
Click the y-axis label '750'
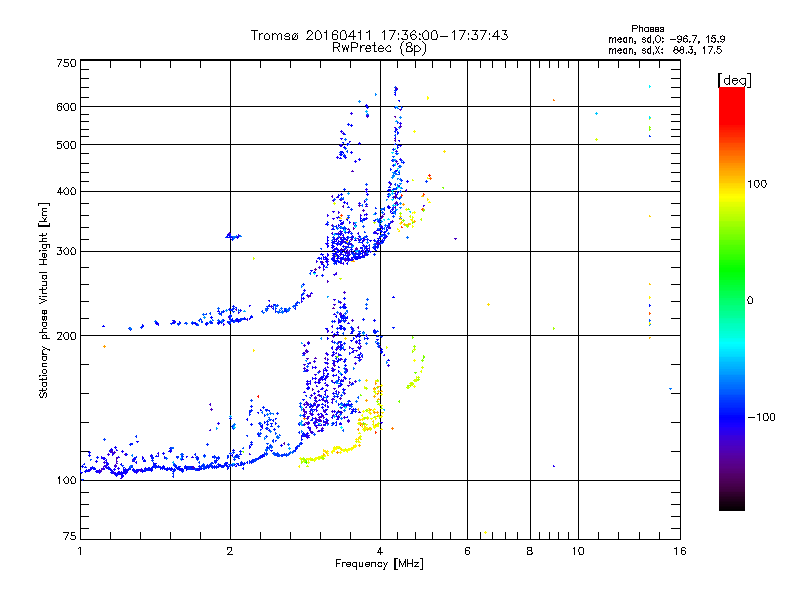tap(67, 63)
